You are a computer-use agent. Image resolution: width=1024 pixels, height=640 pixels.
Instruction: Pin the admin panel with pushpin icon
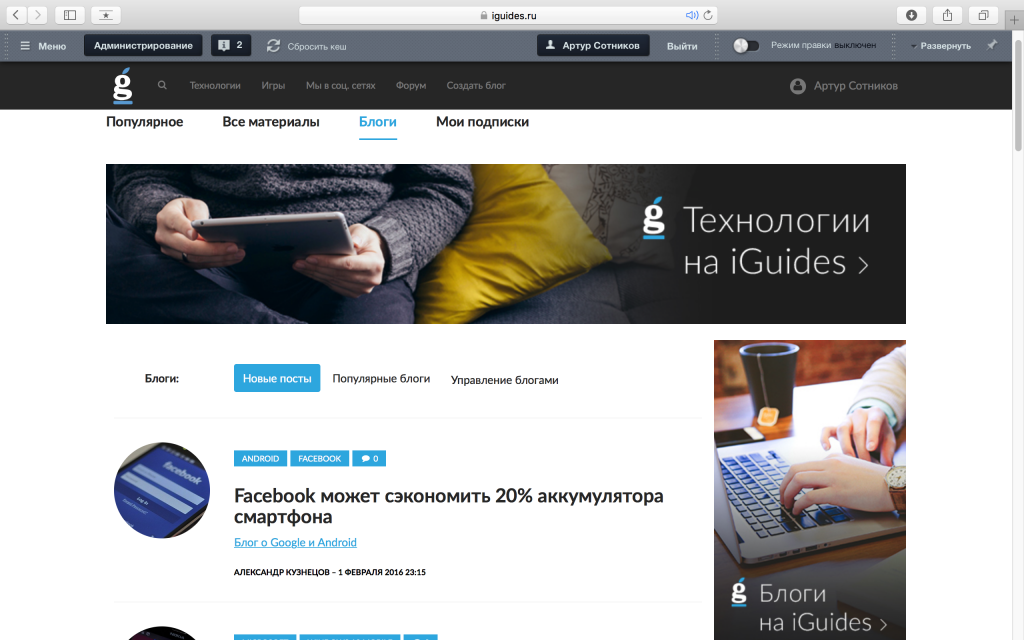[x=992, y=45]
